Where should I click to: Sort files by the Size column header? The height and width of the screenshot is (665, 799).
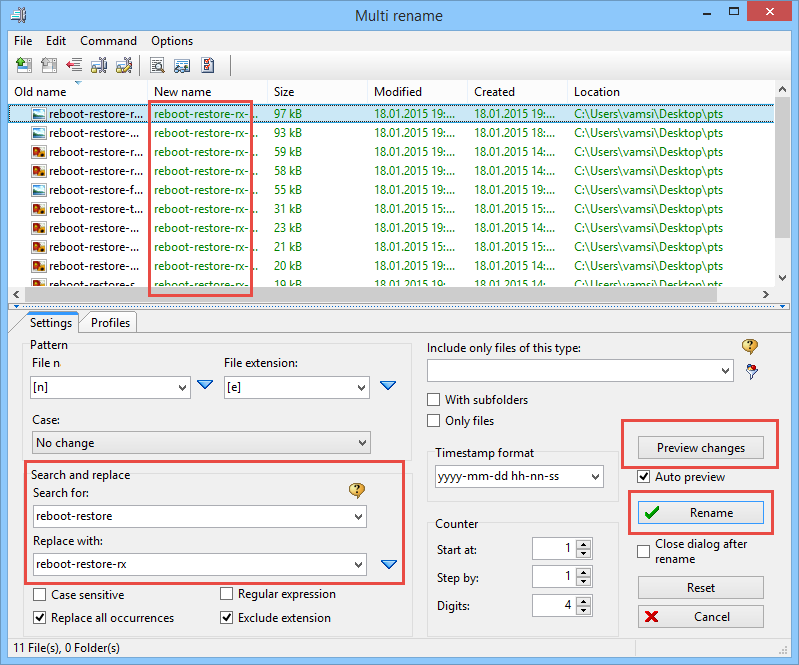316,92
